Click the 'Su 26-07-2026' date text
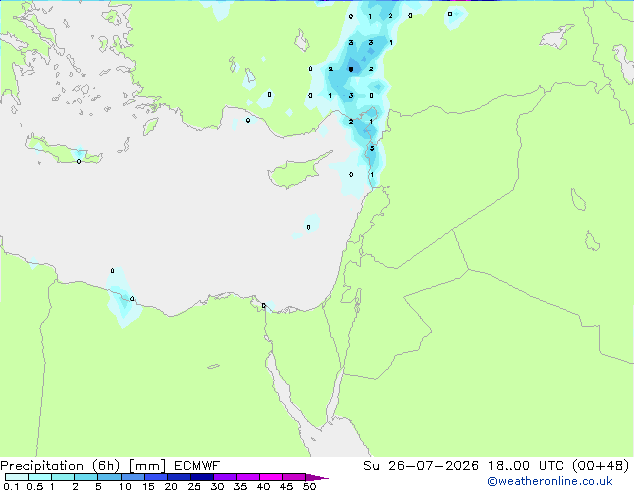The height and width of the screenshot is (490, 634). pyautogui.click(x=421, y=466)
